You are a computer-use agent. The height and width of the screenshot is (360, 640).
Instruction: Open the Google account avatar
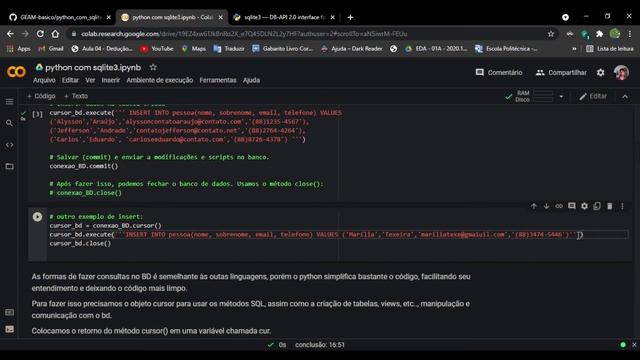pyautogui.click(x=621, y=73)
